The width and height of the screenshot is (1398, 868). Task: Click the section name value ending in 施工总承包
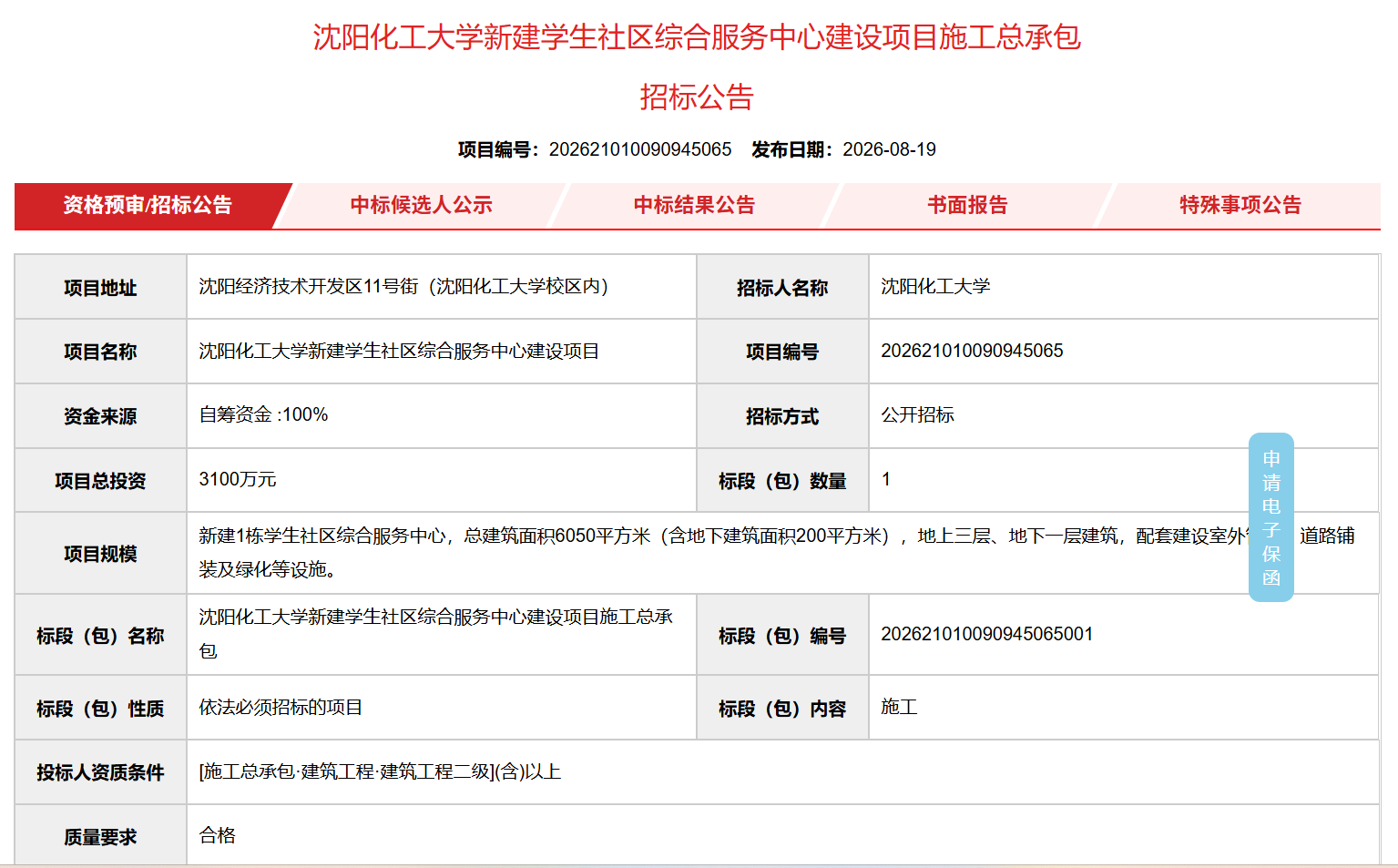pos(436,634)
